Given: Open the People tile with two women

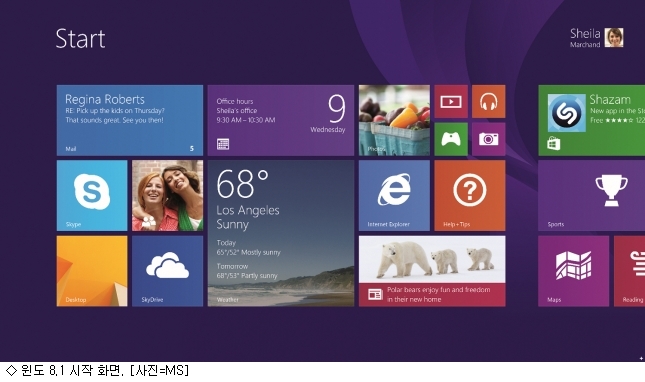Looking at the screenshot, I should 167,196.
